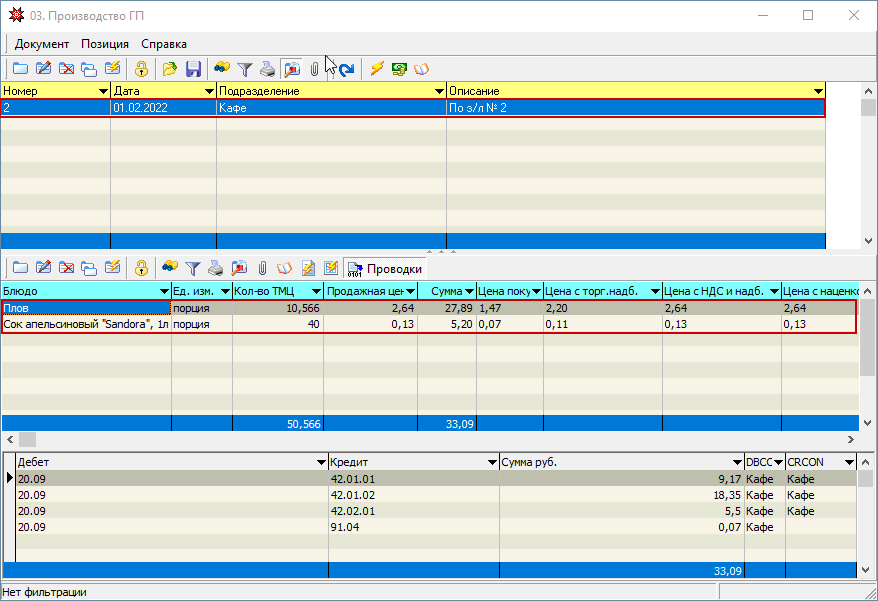This screenshot has width=878, height=601.
Task: Open the Дата column dropdown arrow
Action: tap(209, 91)
